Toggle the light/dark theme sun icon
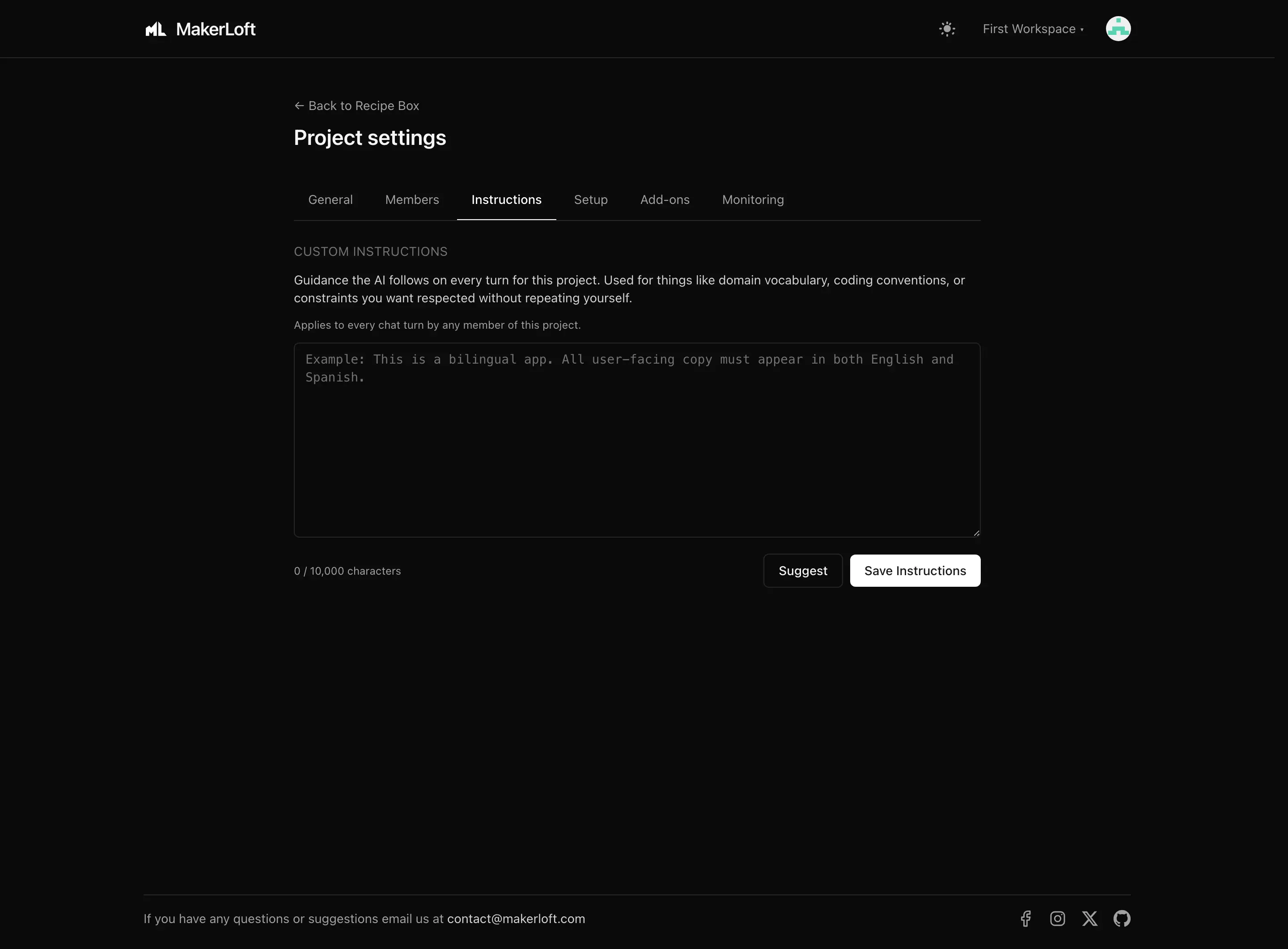Viewport: 1288px width, 949px height. point(947,29)
